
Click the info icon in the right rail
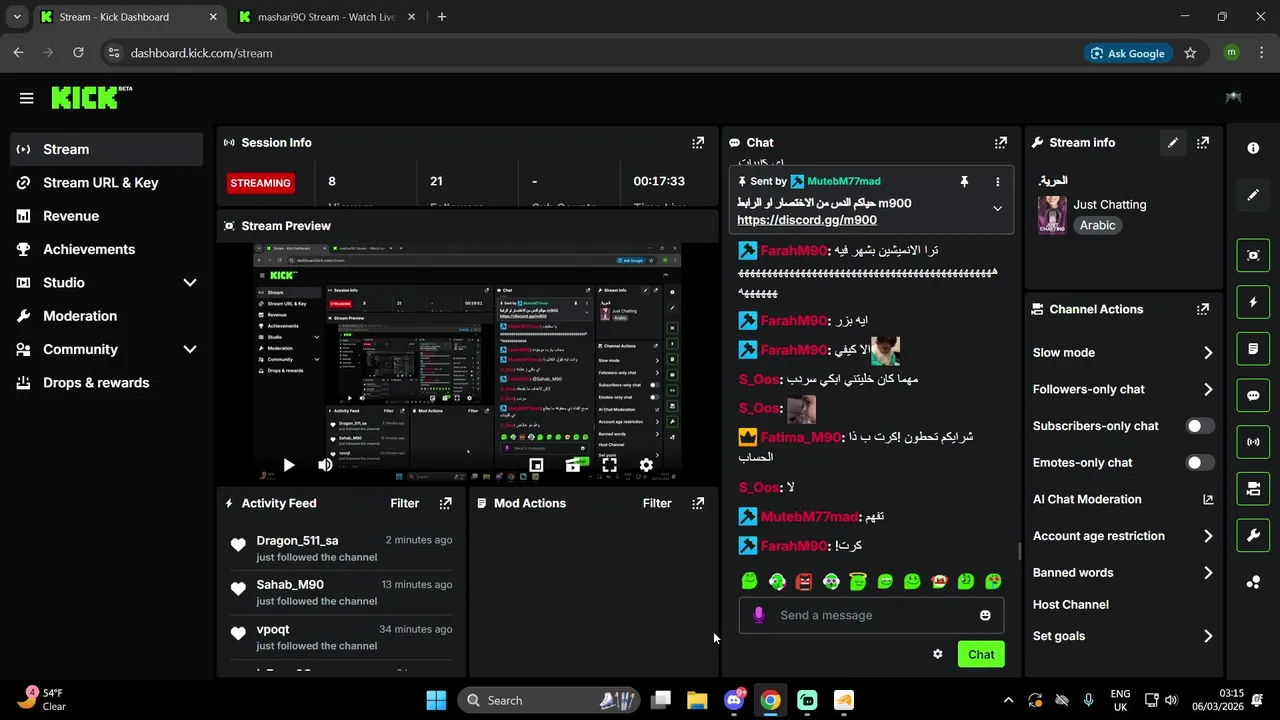tap(1253, 148)
